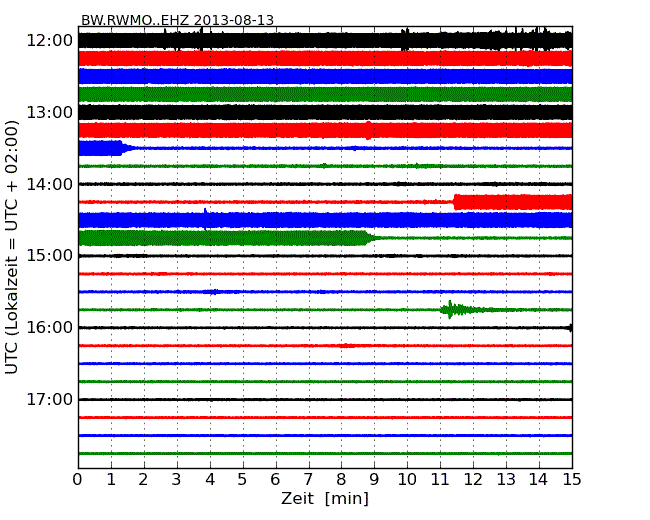Click the 17:00 time label
Screen dimensions: 650x520
tap(50, 399)
